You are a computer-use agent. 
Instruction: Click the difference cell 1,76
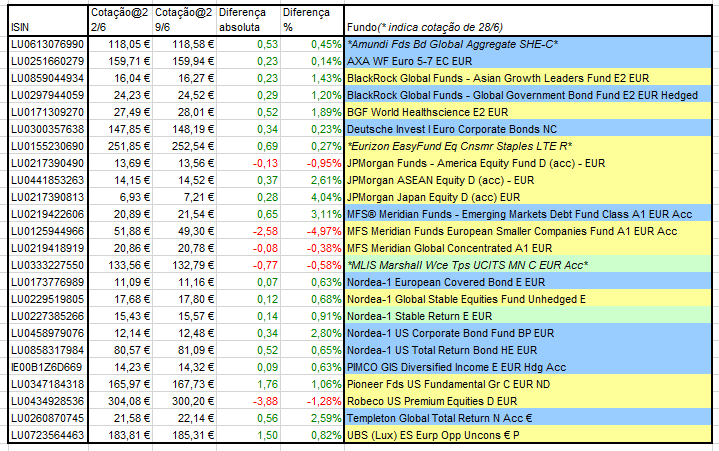248,384
